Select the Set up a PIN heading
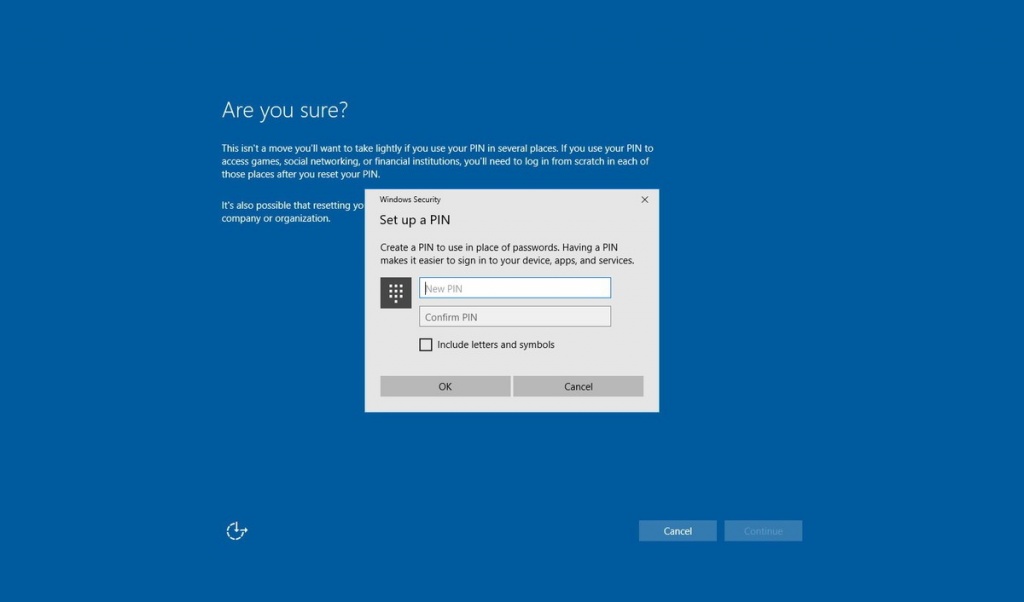This screenshot has height=602, width=1024. 414,220
